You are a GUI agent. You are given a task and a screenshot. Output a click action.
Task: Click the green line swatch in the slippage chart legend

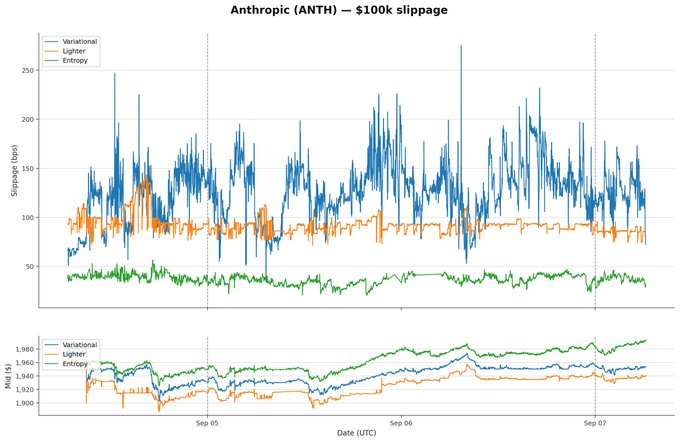tap(52, 61)
